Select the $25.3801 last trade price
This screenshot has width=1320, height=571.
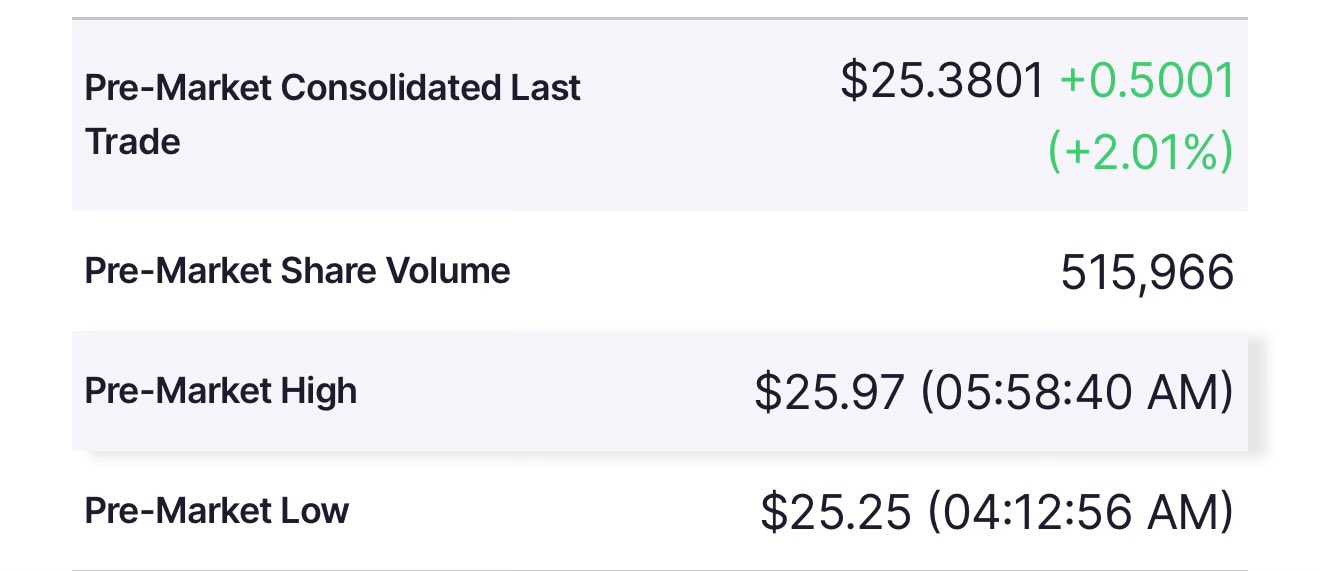point(942,81)
